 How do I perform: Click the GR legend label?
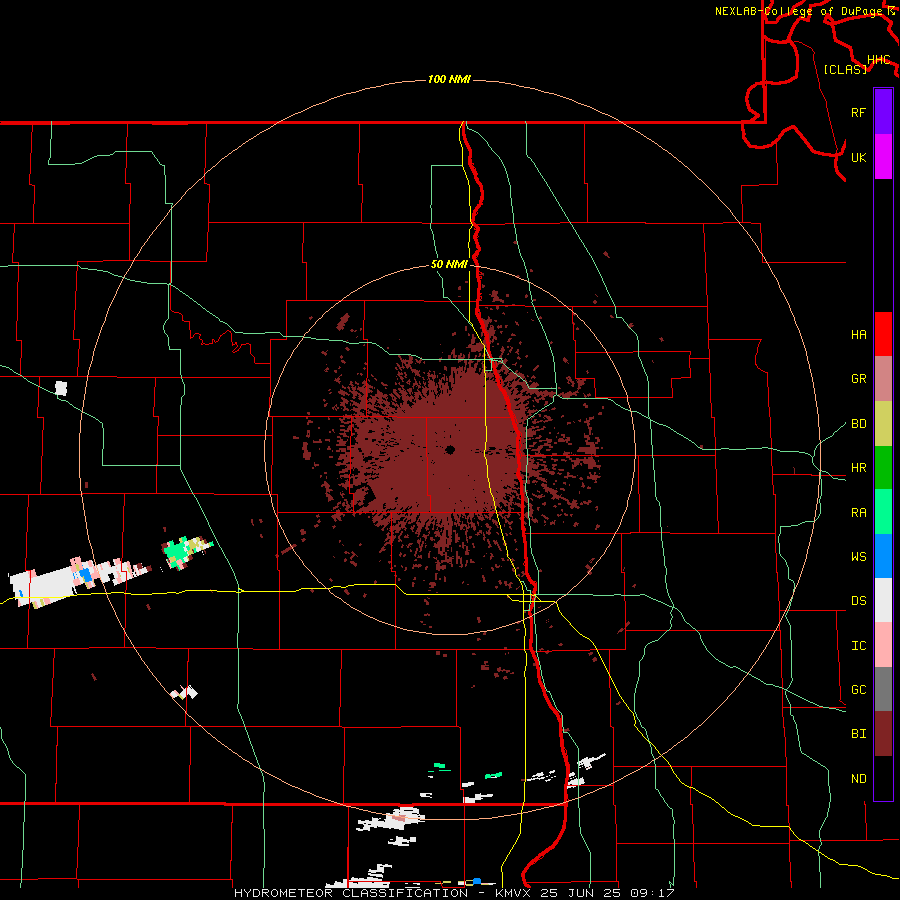(x=858, y=379)
